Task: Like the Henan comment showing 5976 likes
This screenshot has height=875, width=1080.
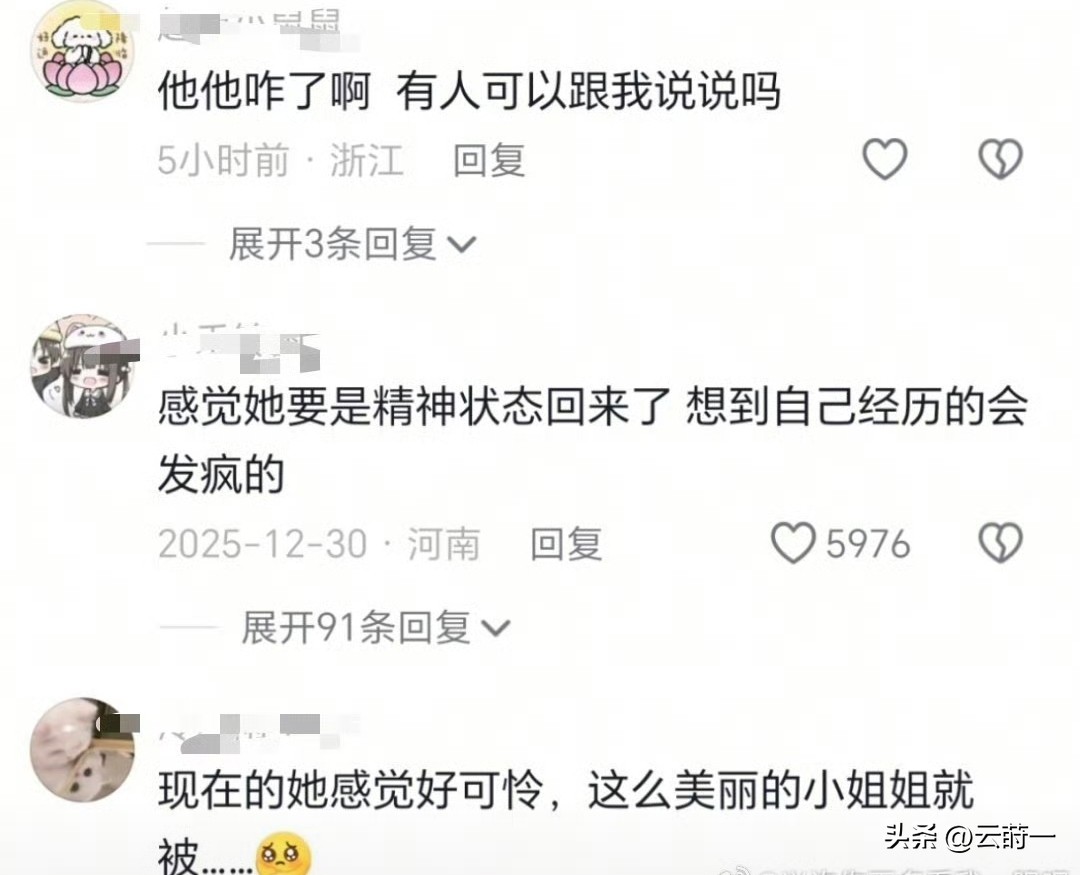Action: (793, 543)
